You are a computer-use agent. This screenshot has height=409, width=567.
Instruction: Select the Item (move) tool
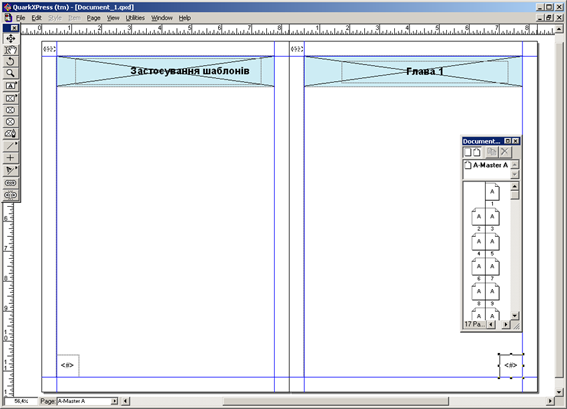point(10,38)
